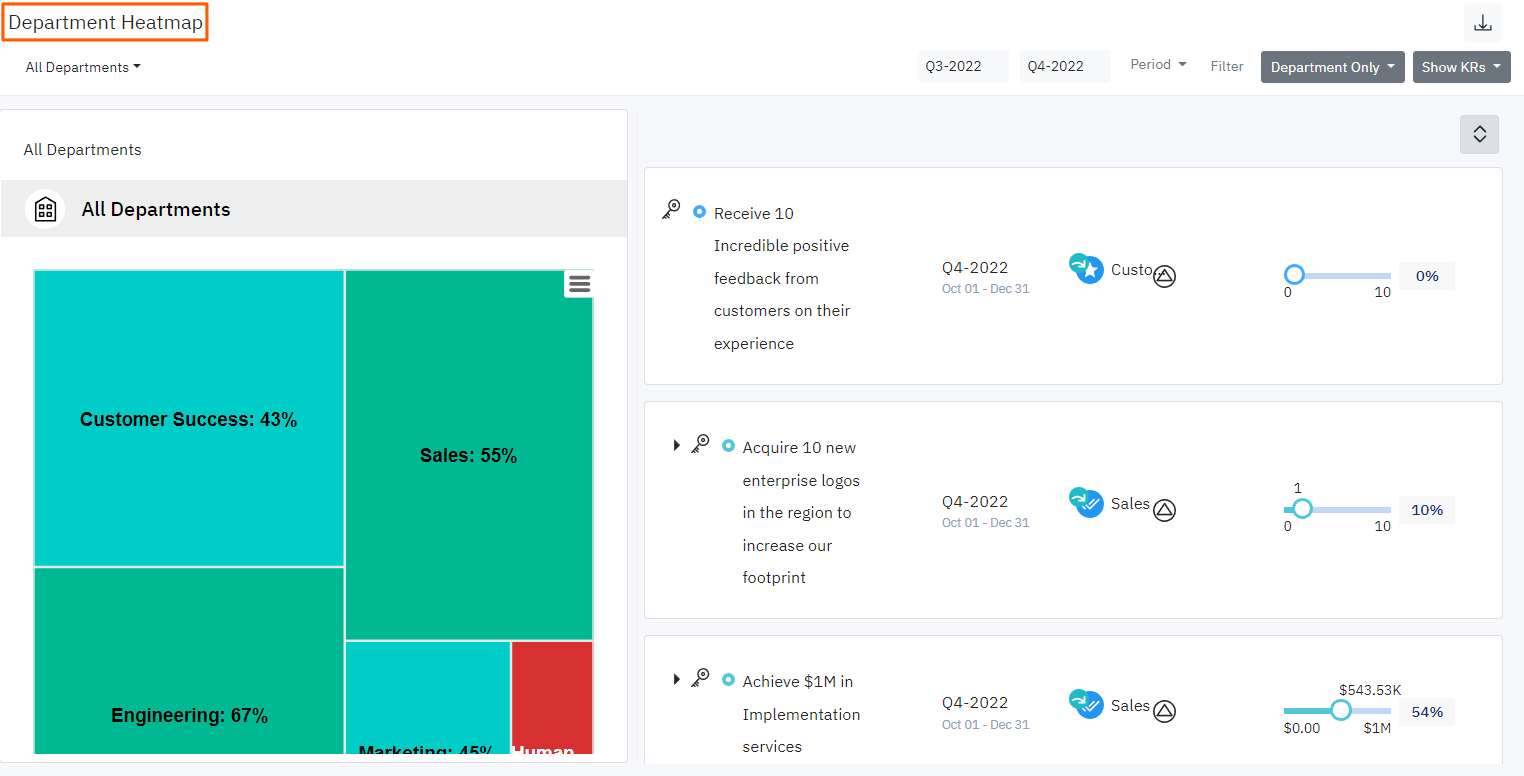The image size is (1524, 776).
Task: Open the Q3-2022 period field
Action: [962, 65]
